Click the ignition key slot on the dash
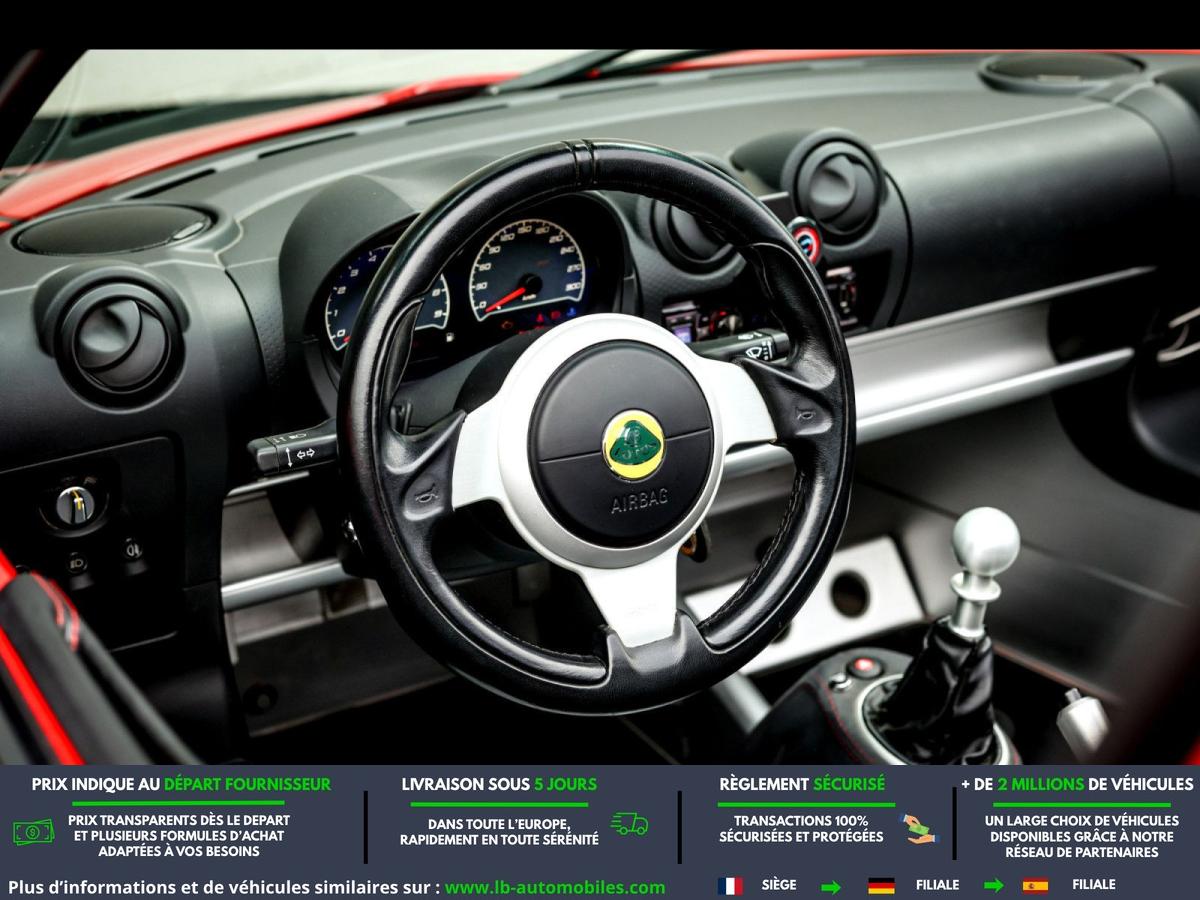 coord(75,505)
